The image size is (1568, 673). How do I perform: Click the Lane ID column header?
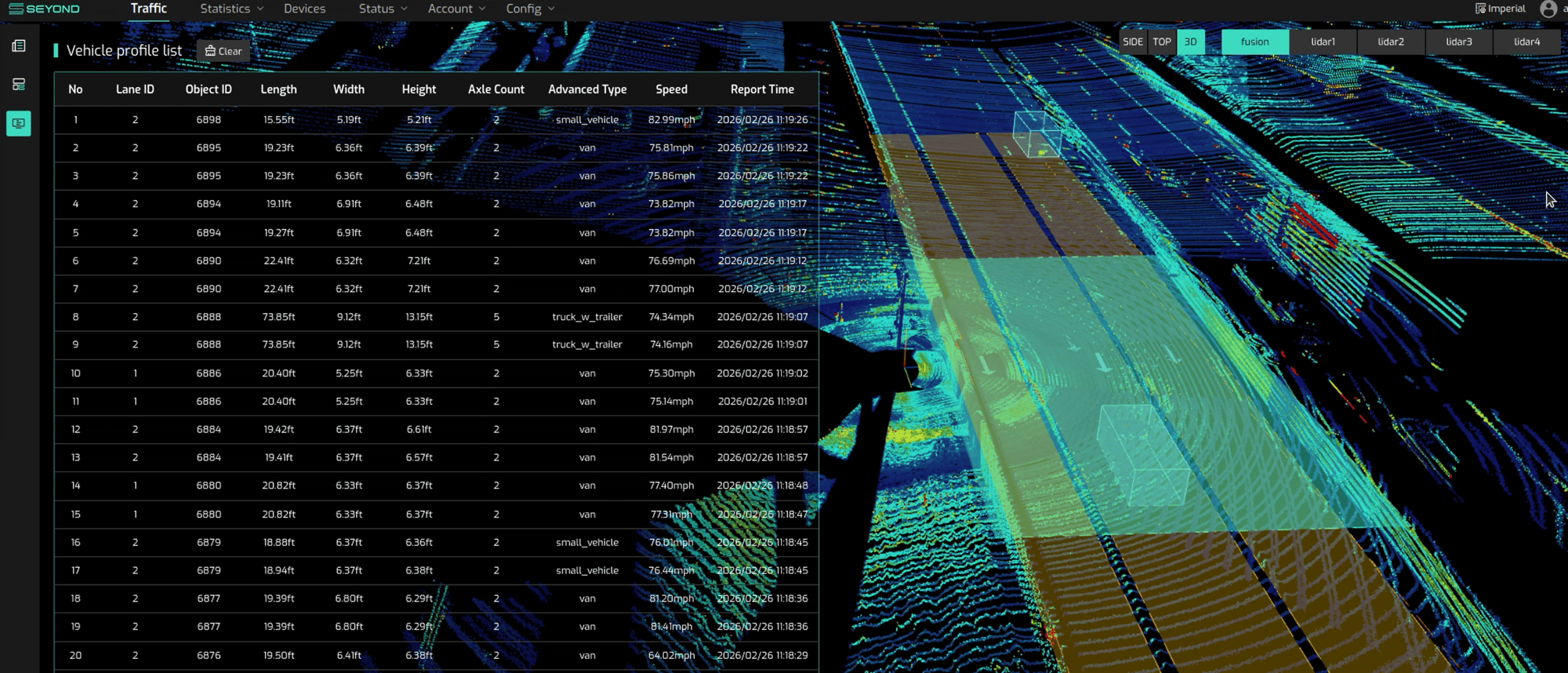135,89
